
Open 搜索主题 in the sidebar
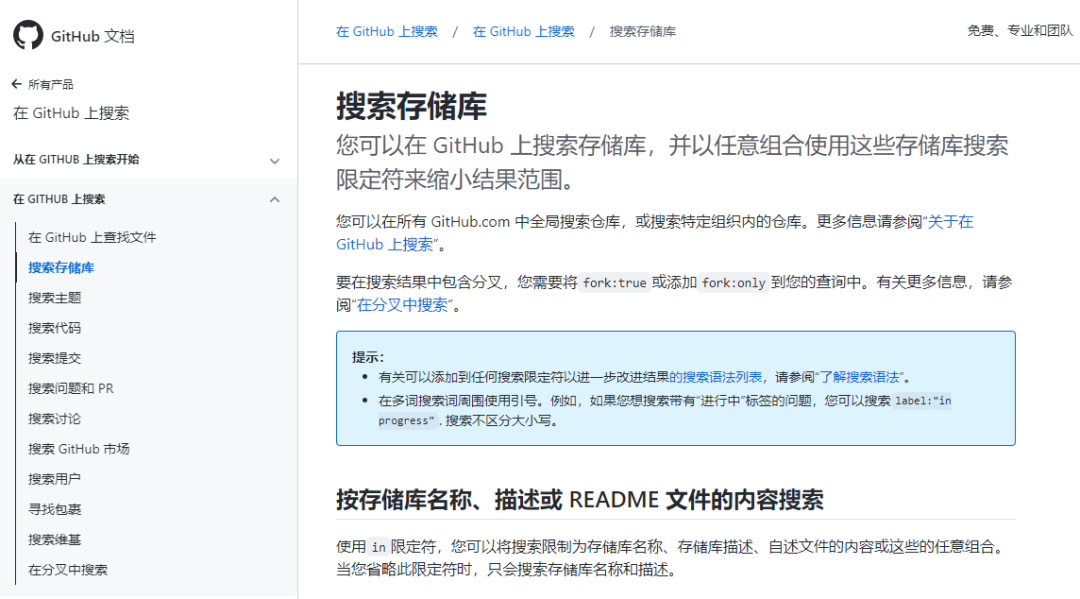[x=54, y=298]
